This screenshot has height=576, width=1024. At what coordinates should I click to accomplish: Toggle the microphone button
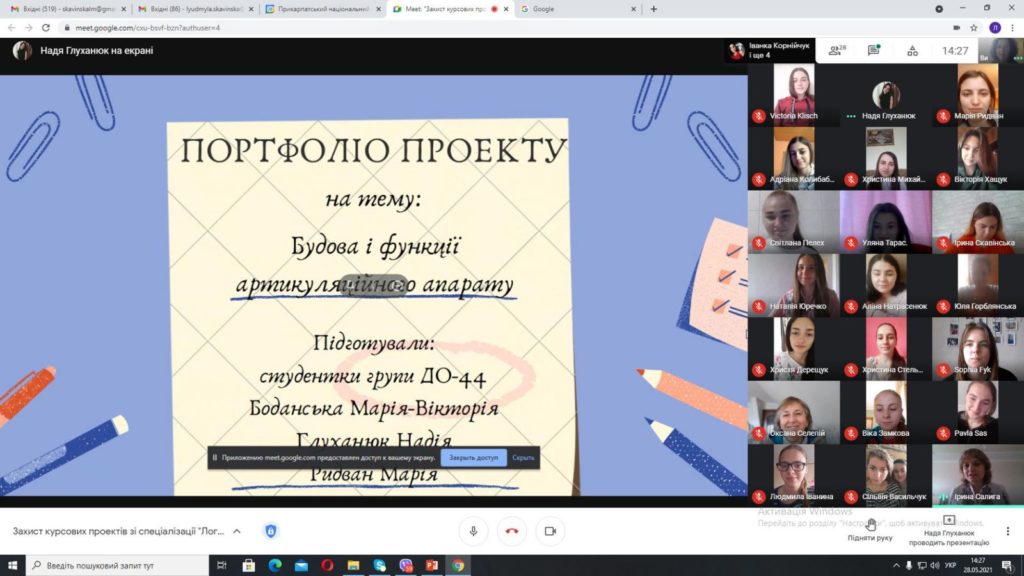point(473,531)
